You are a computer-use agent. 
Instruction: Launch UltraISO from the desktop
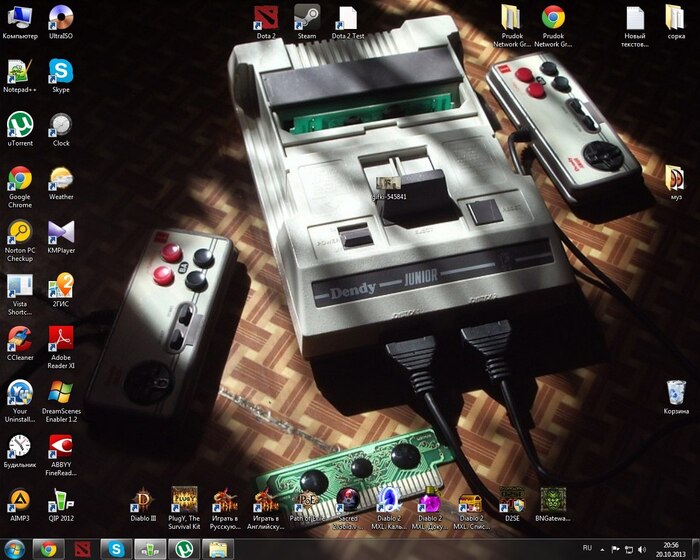61,18
